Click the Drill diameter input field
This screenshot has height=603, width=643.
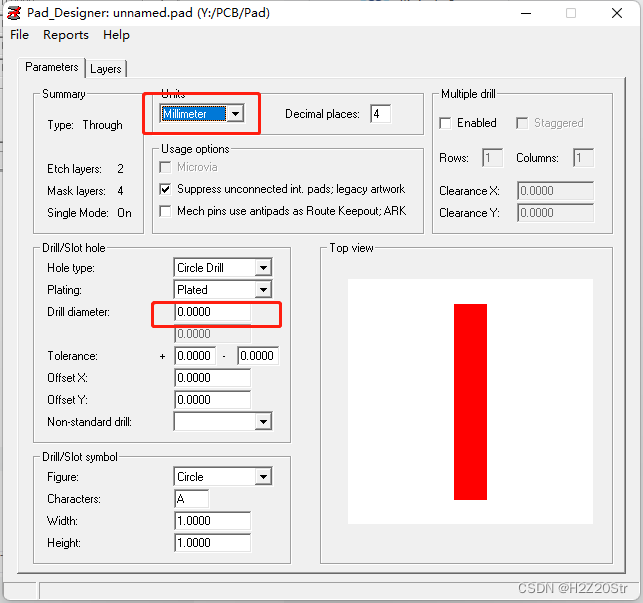[x=212, y=312]
